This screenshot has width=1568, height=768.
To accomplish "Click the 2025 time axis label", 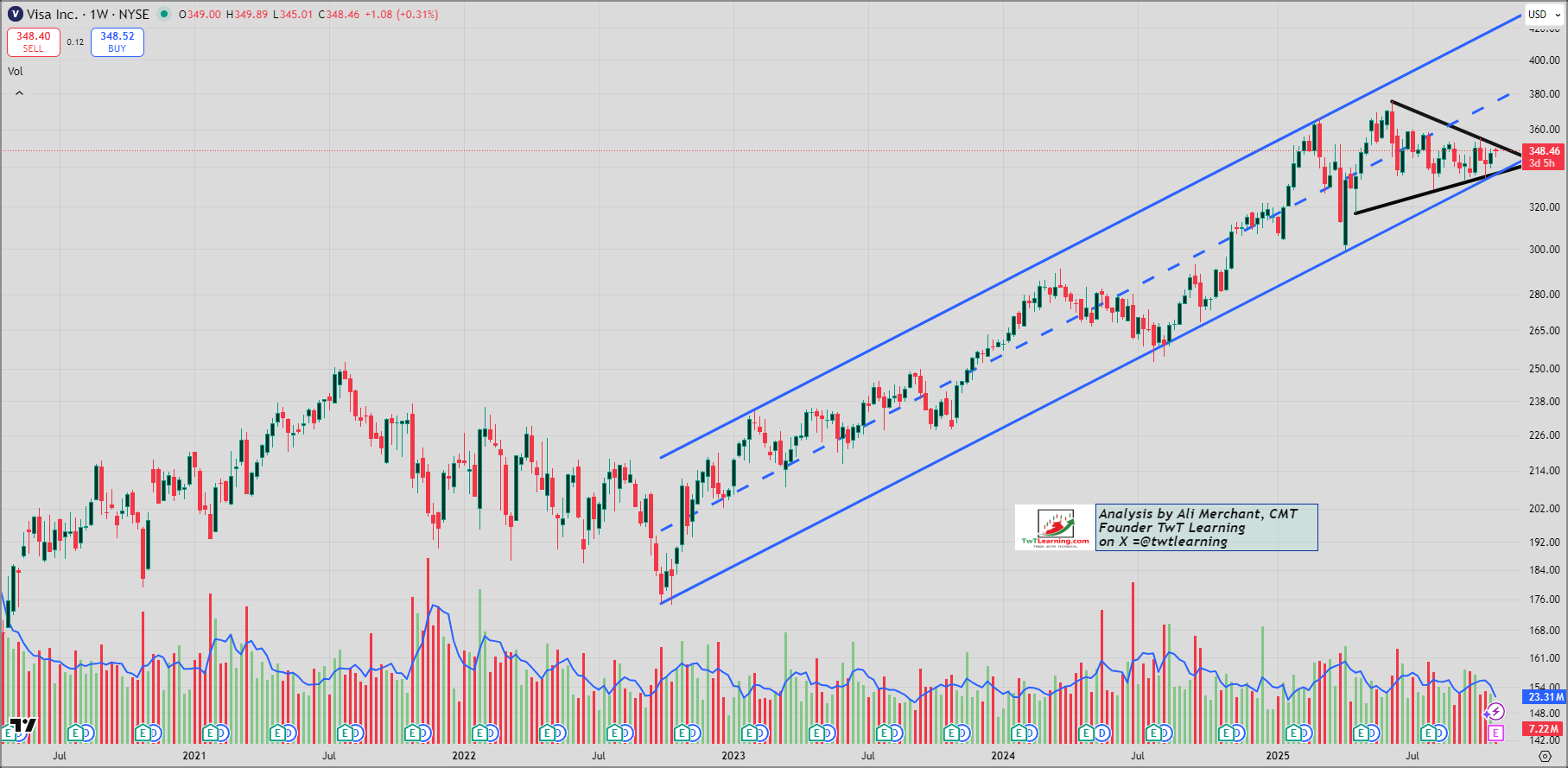I will click(x=1278, y=756).
